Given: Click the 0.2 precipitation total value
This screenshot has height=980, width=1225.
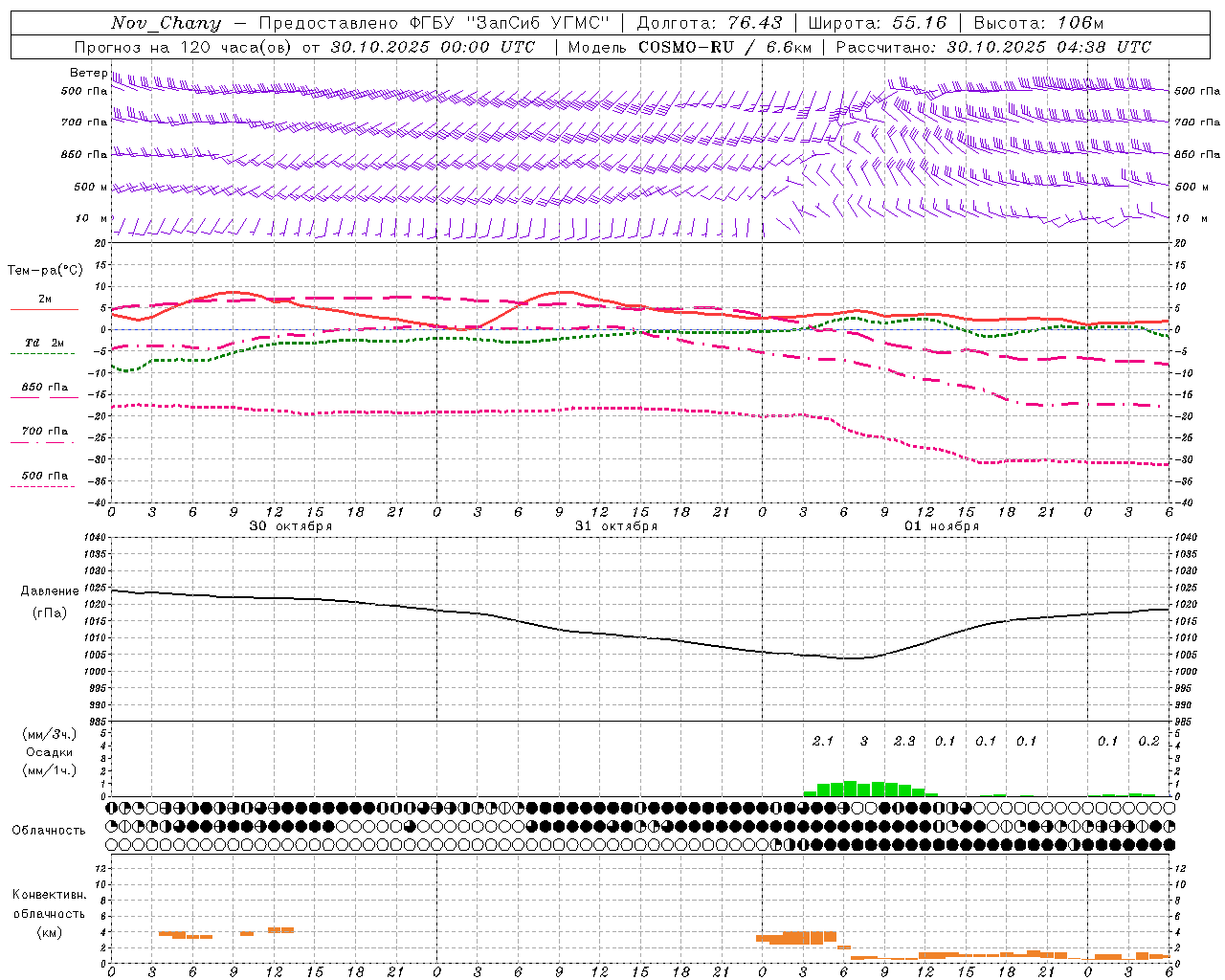Looking at the screenshot, I should tap(1148, 742).
